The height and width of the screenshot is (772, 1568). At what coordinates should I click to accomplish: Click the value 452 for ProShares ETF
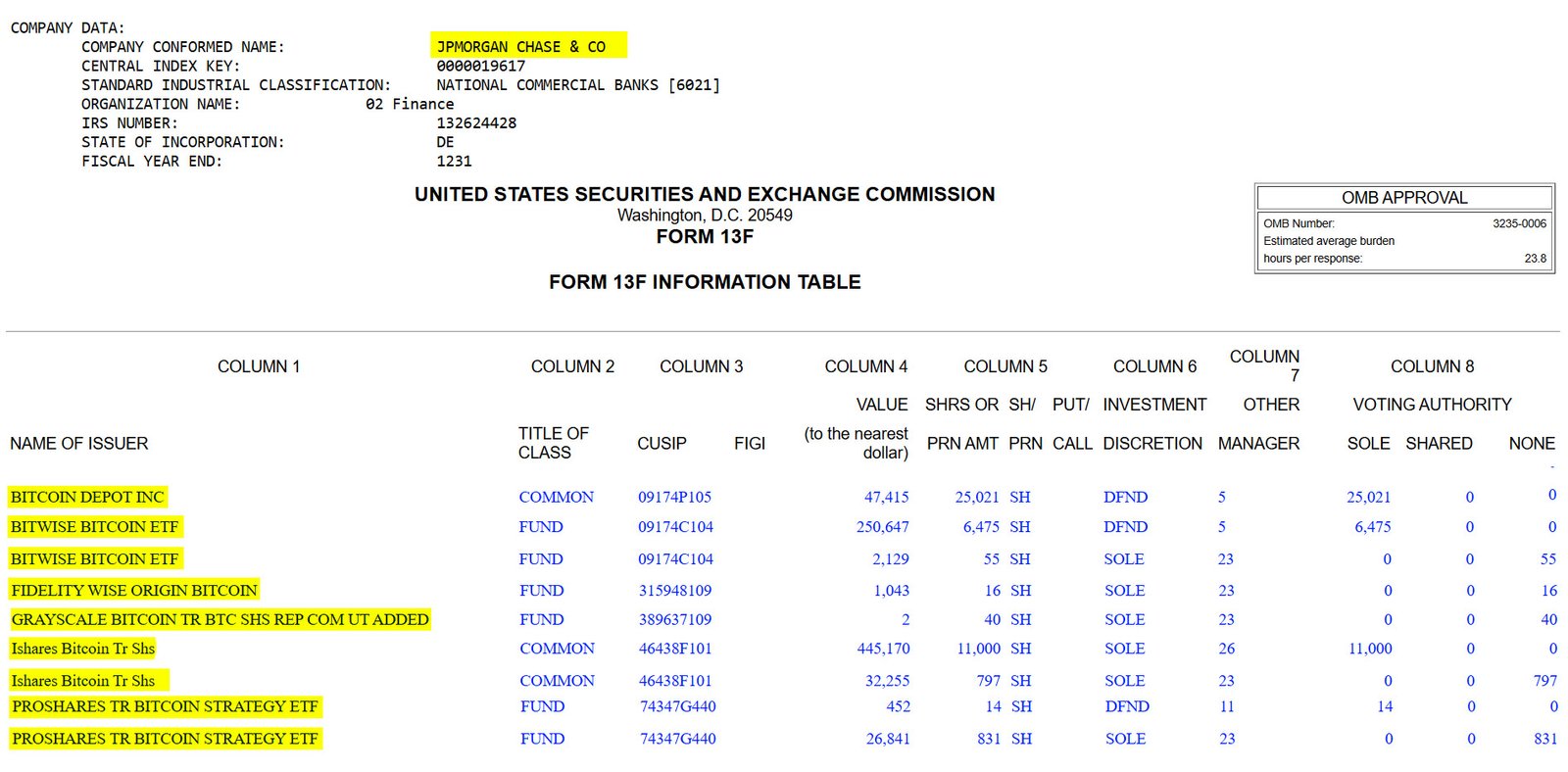[898, 706]
